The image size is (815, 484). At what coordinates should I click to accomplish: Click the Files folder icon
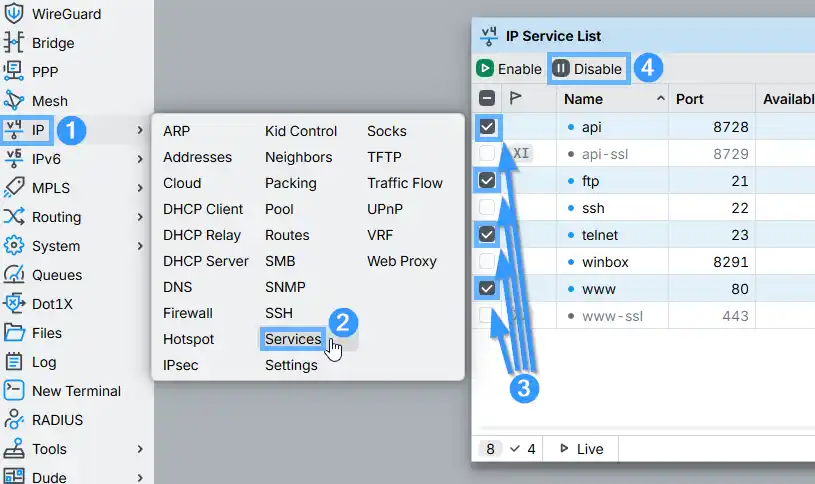click(x=14, y=333)
